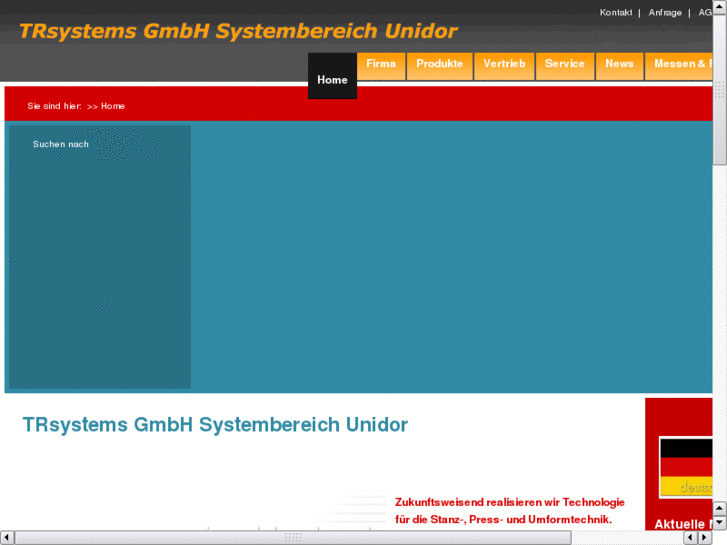Click the Anfrage link in header
This screenshot has width=727, height=545.
pos(665,13)
